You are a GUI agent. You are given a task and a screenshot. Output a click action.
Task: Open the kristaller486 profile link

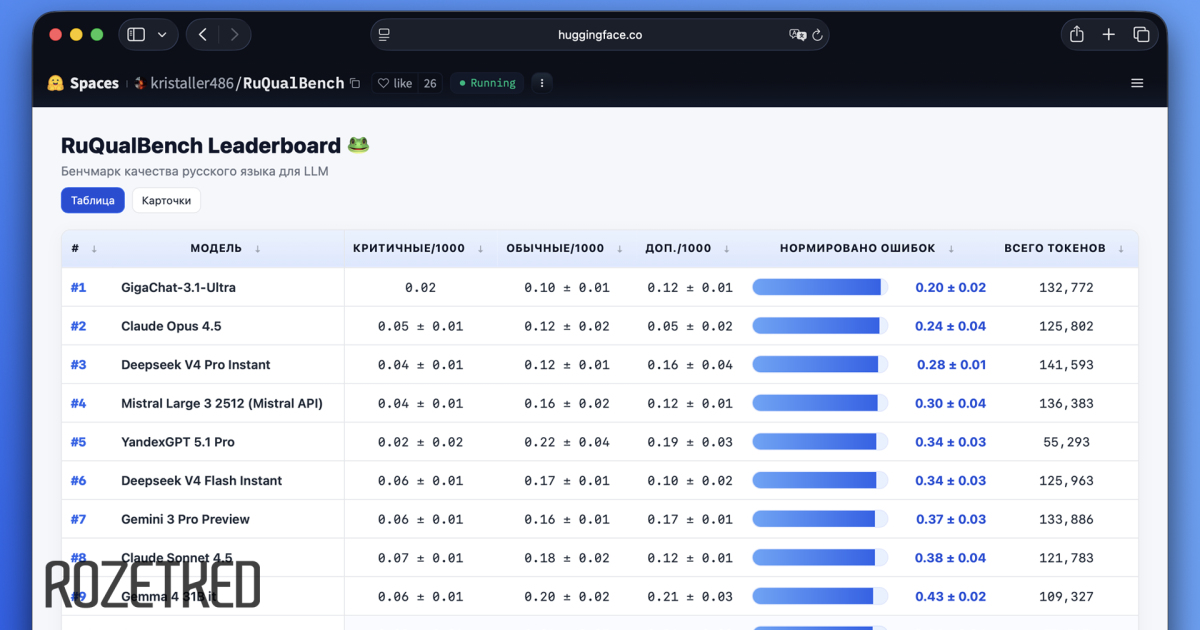pyautogui.click(x=190, y=84)
